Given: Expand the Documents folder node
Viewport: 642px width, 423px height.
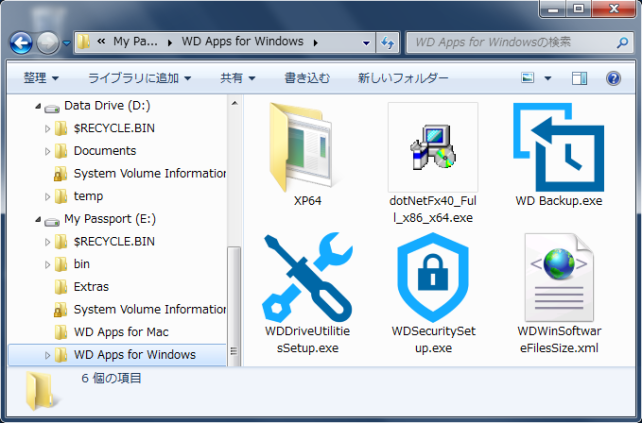Looking at the screenshot, I should point(47,152).
